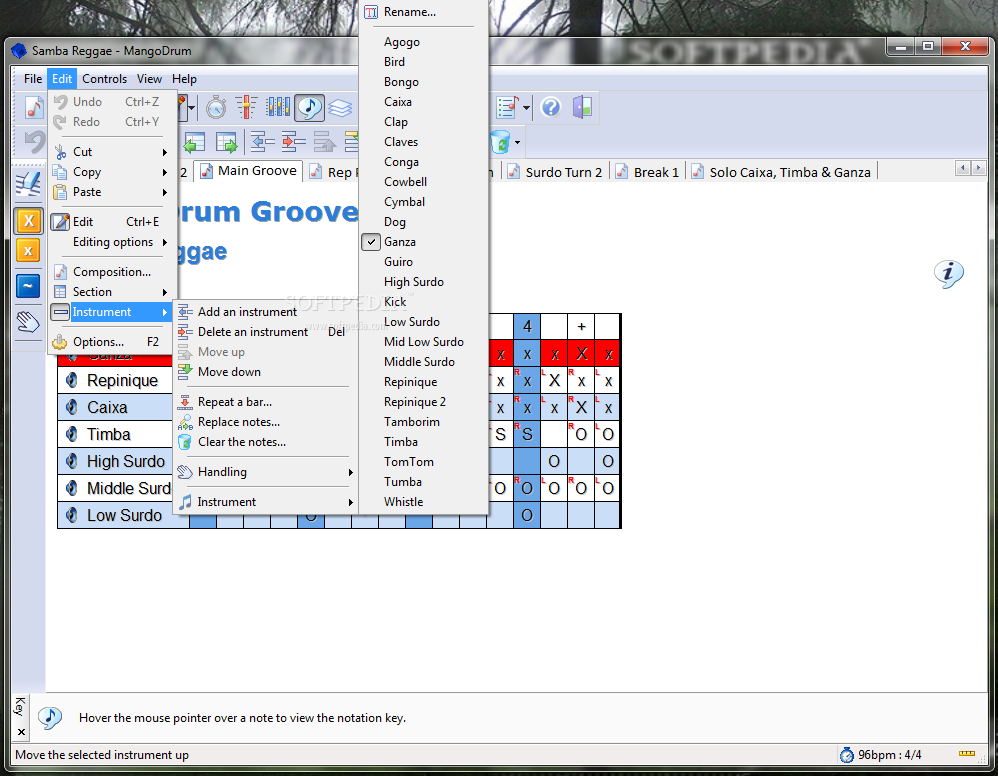Expand the Paste submenu
The image size is (998, 776).
pos(112,192)
